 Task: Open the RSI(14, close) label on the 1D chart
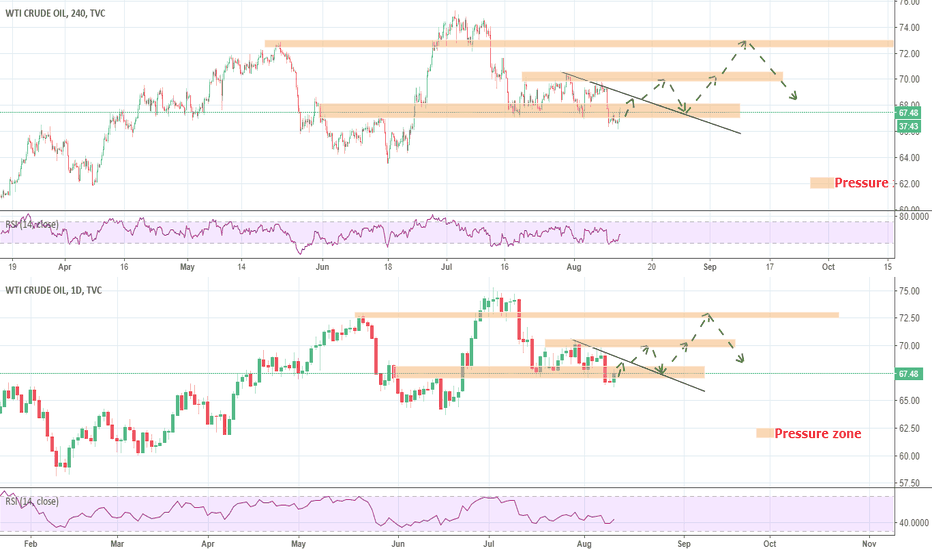[x=32, y=501]
